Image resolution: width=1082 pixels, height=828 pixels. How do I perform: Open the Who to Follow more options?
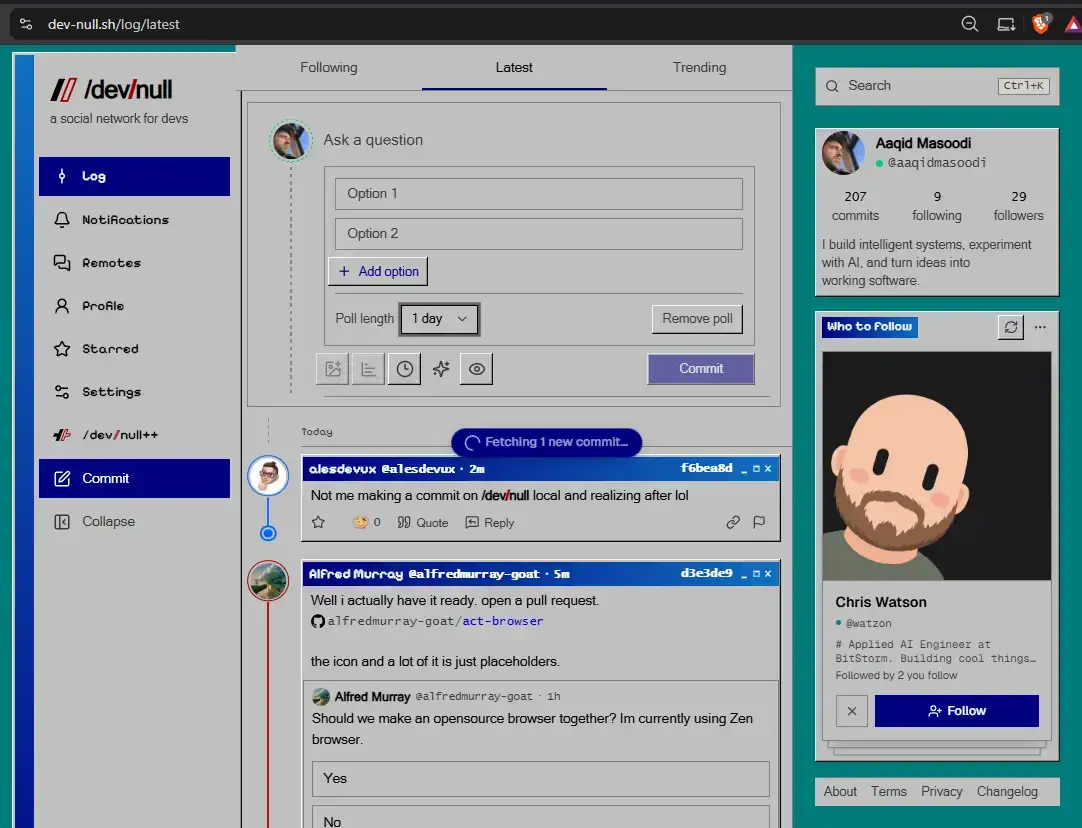1040,327
